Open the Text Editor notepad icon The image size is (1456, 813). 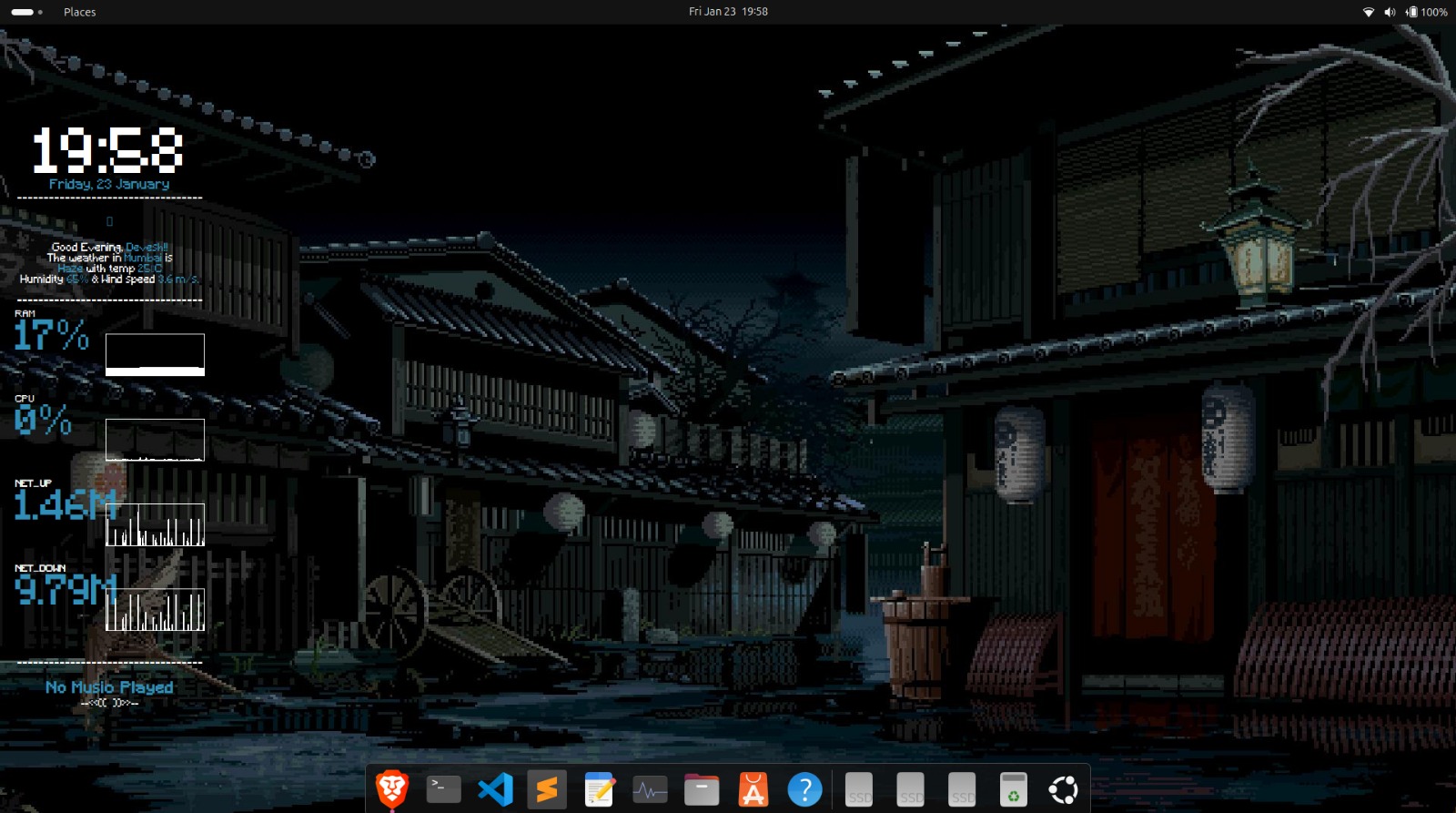[599, 789]
